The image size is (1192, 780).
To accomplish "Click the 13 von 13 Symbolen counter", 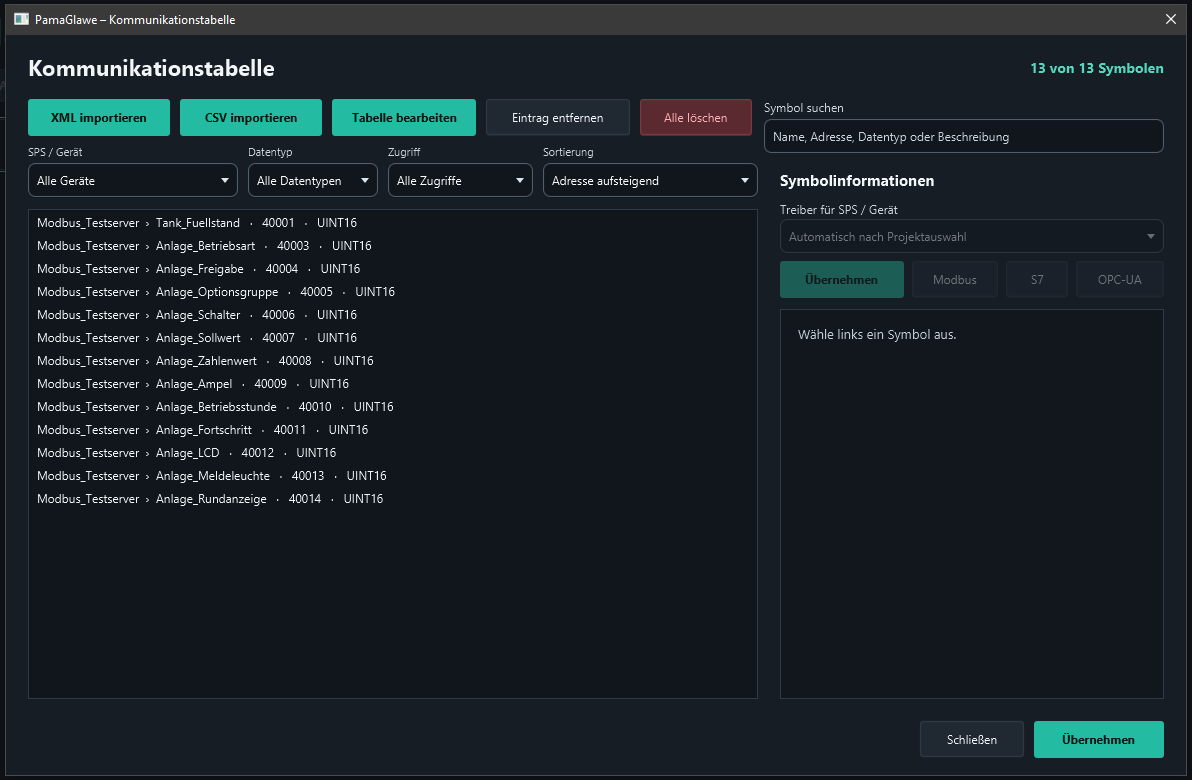I will pyautogui.click(x=1096, y=68).
